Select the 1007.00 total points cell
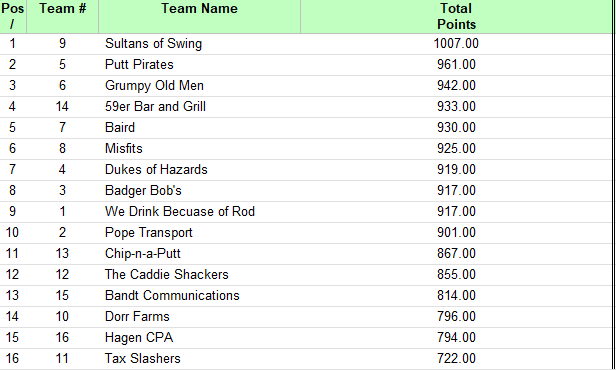Screen dimensions: 616x370 click(456, 44)
